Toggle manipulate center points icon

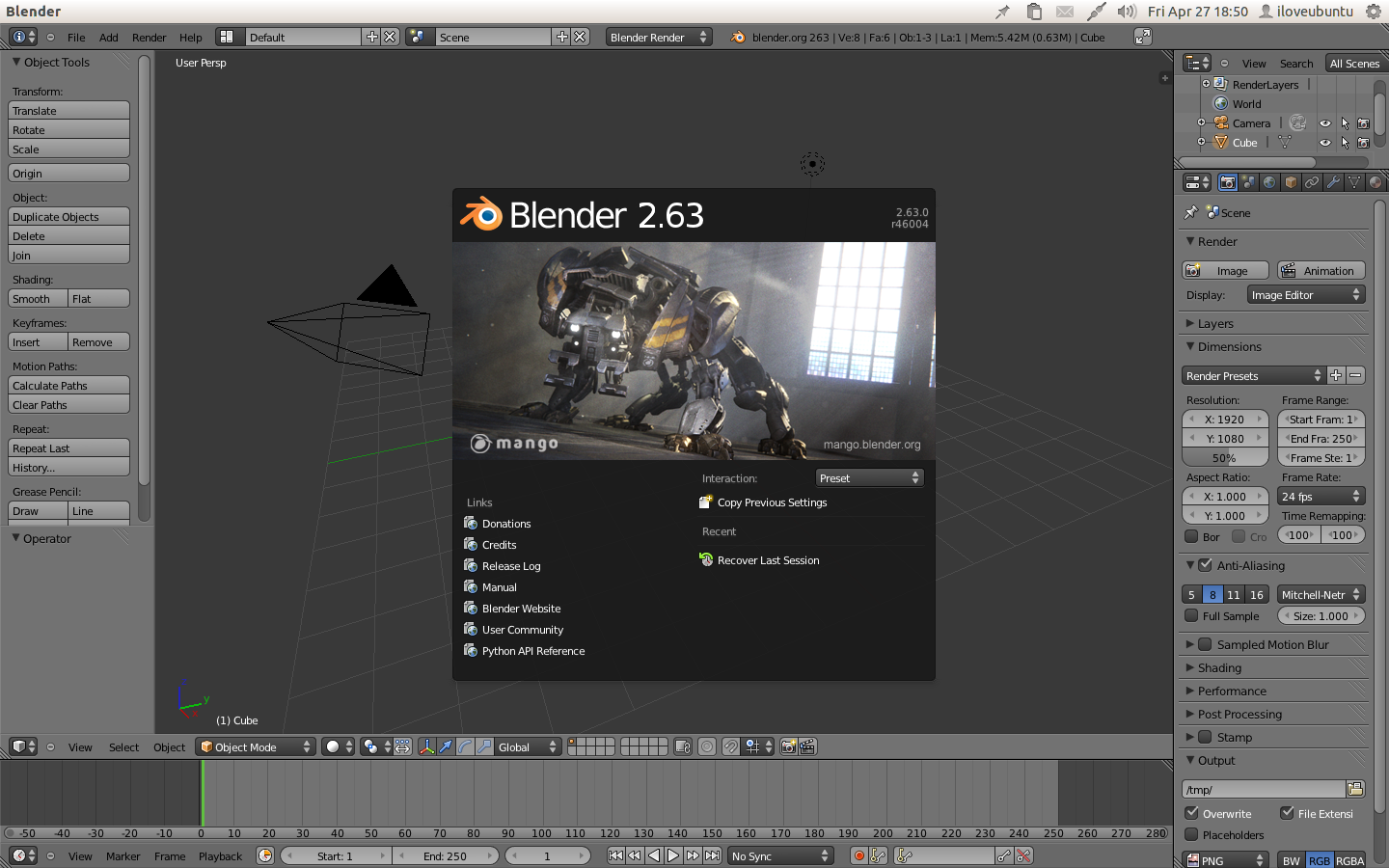coord(402,746)
